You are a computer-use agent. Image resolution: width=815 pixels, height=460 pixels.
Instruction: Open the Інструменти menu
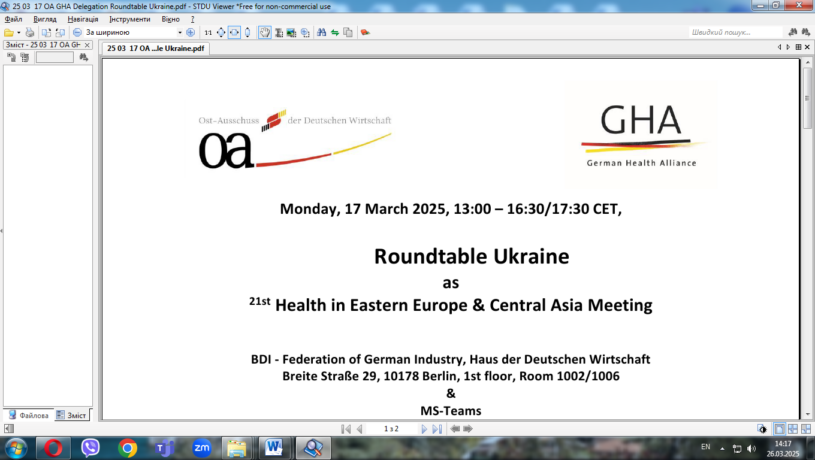pyautogui.click(x=130, y=19)
